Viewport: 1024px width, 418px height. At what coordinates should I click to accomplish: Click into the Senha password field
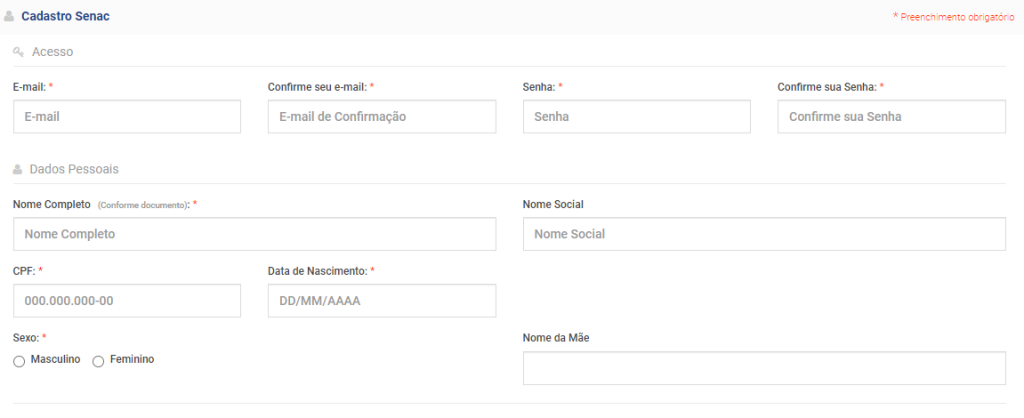pos(637,117)
